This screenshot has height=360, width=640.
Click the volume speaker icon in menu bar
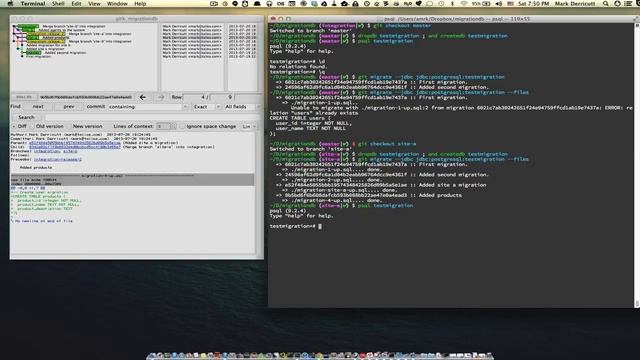click(499, 3)
